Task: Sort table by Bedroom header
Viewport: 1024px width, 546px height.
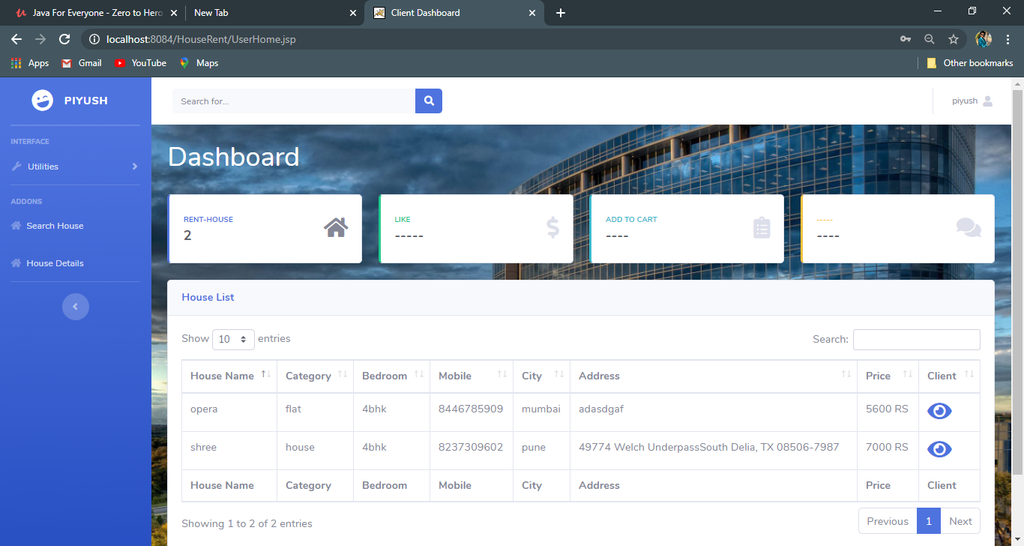Action: 391,376
